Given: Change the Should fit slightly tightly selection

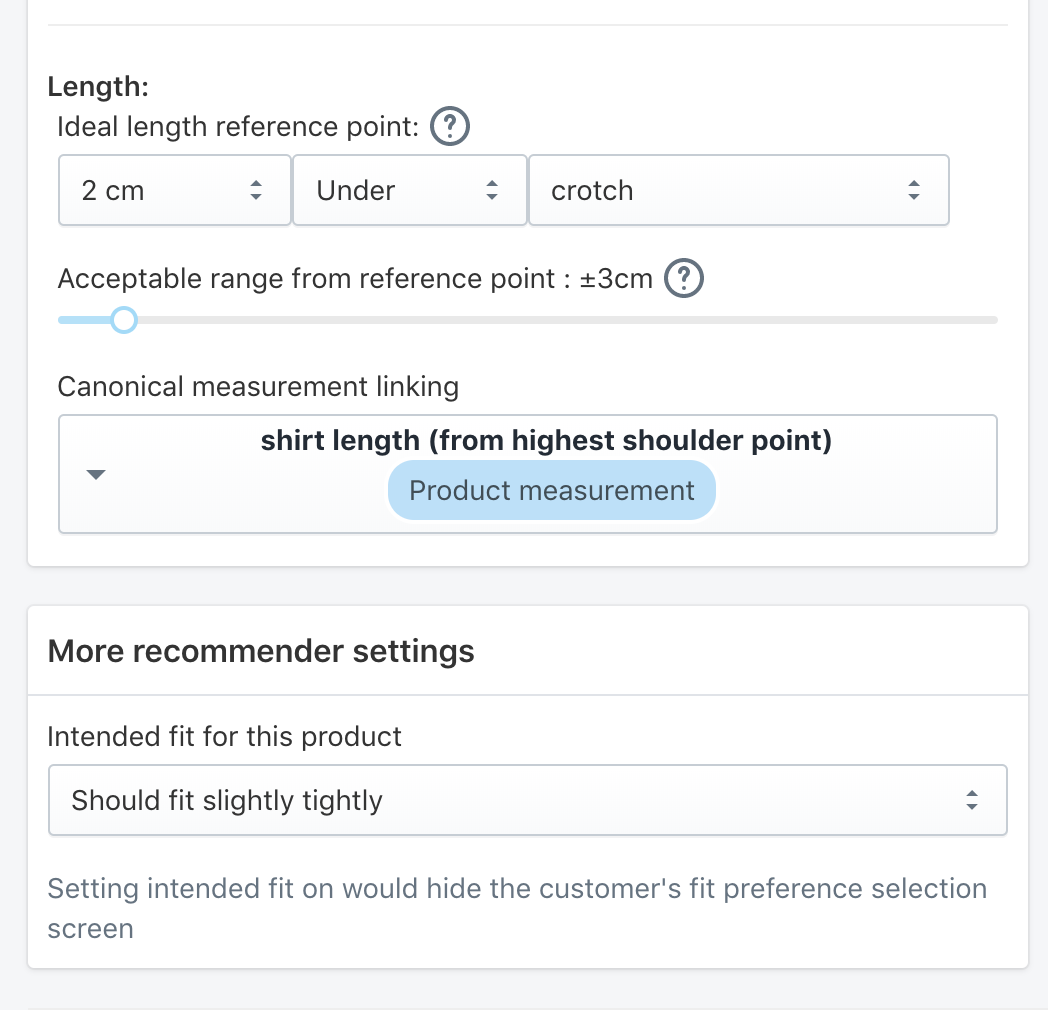Looking at the screenshot, I should tap(528, 800).
